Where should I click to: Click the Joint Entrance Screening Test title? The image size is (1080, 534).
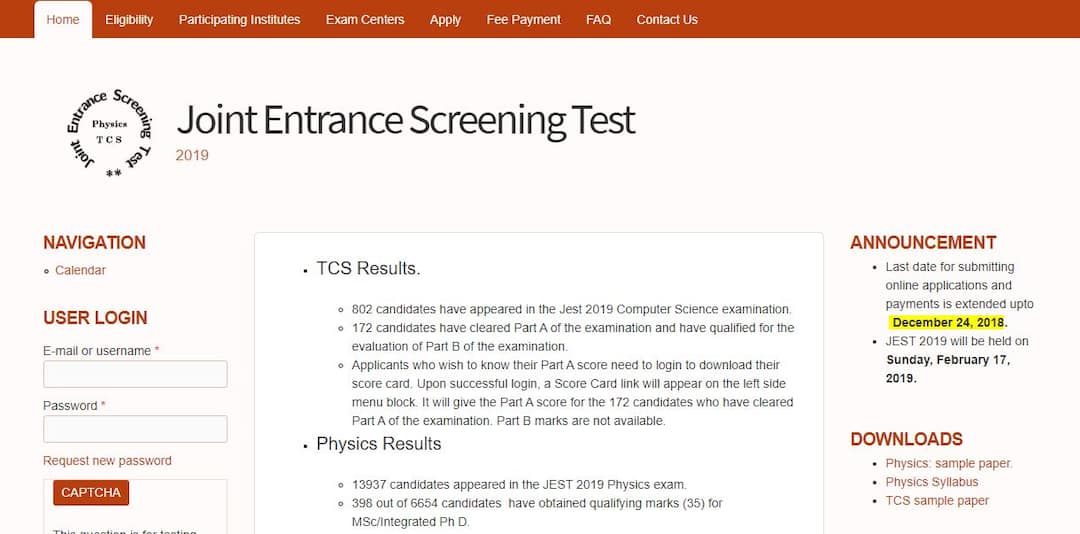pos(406,120)
